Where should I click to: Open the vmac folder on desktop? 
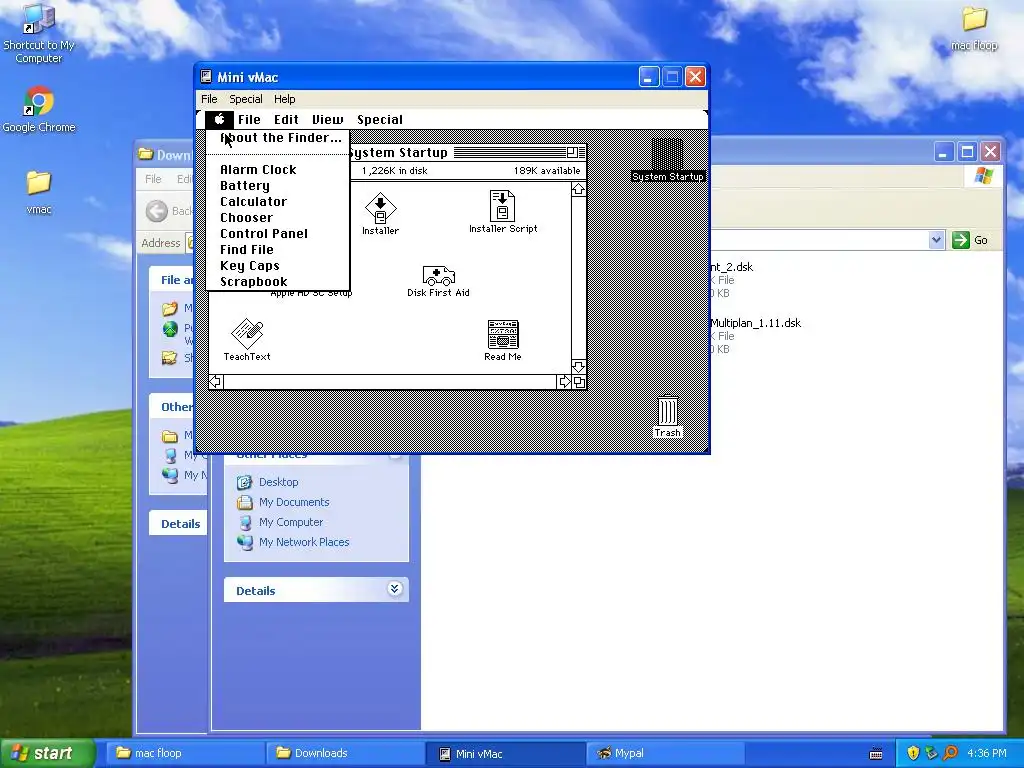(39, 192)
